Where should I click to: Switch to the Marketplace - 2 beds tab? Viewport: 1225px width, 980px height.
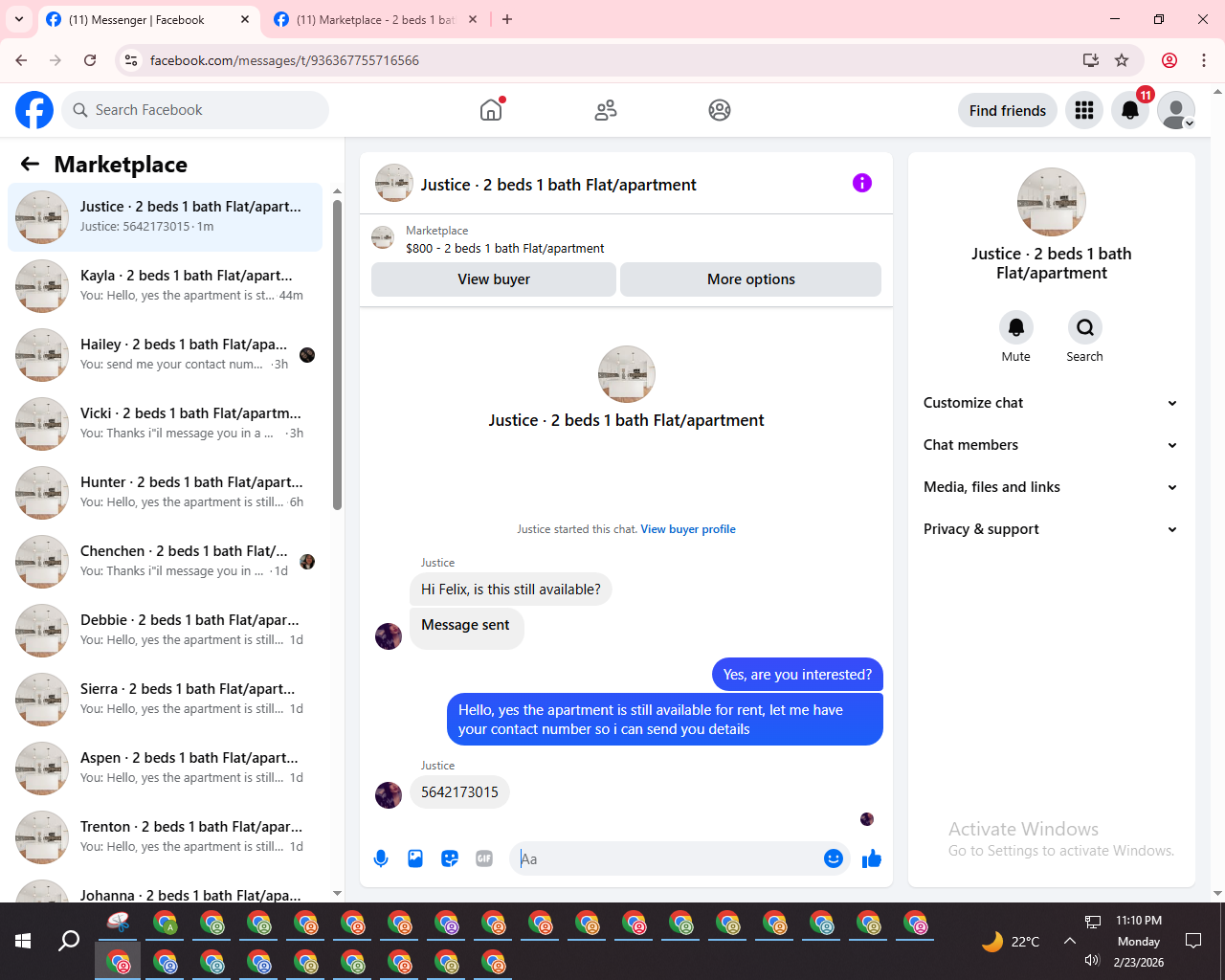pyautogui.click(x=375, y=20)
